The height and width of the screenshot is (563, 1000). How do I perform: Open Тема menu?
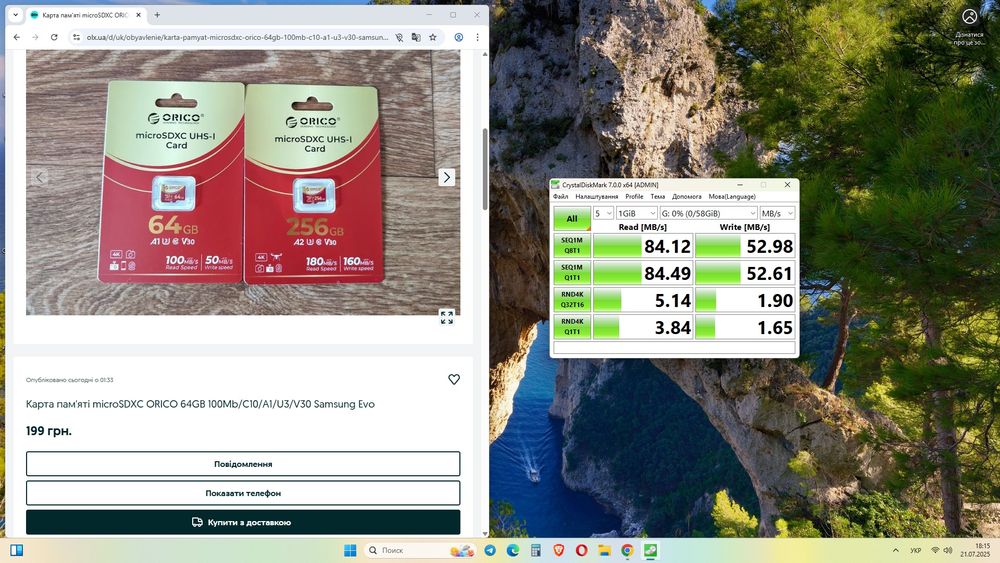pos(658,196)
